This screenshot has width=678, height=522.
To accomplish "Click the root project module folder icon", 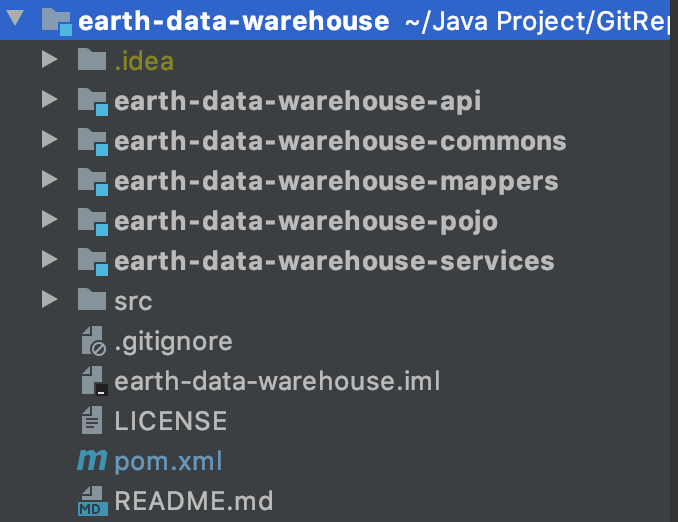I will point(57,21).
